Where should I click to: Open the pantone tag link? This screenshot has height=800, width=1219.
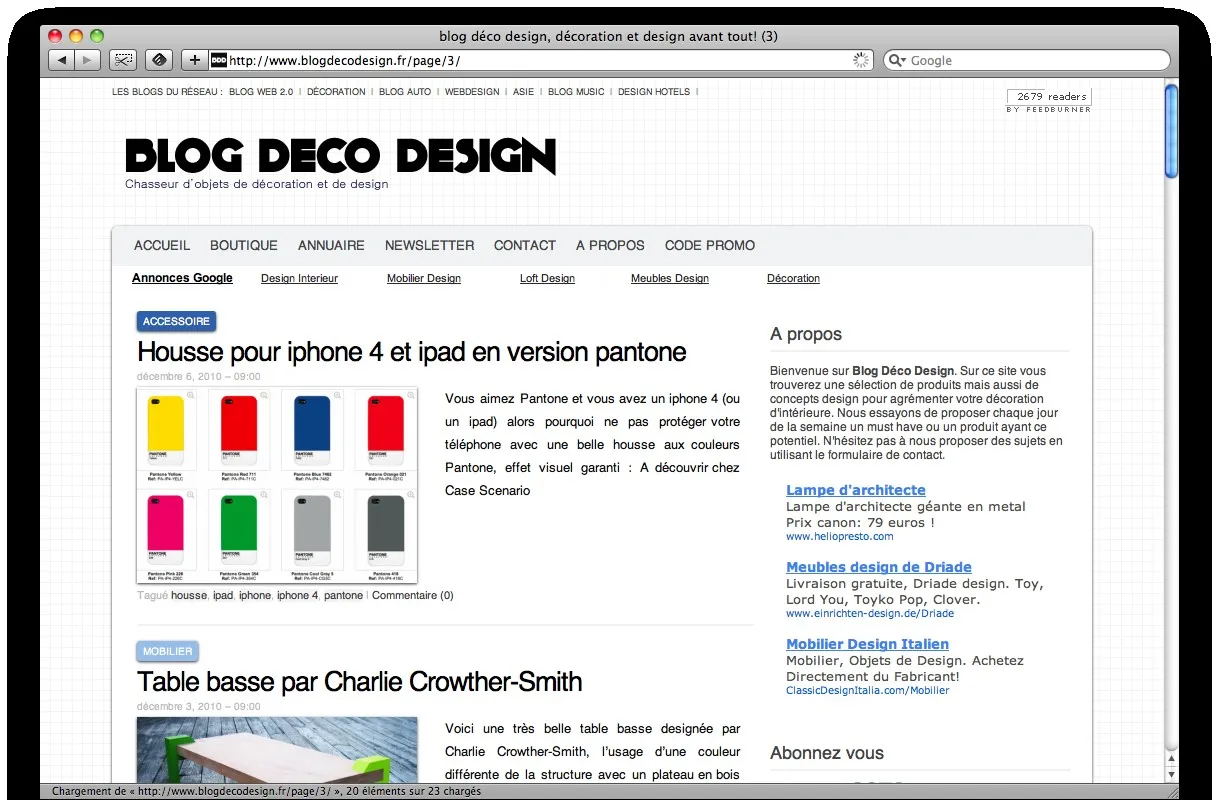344,595
